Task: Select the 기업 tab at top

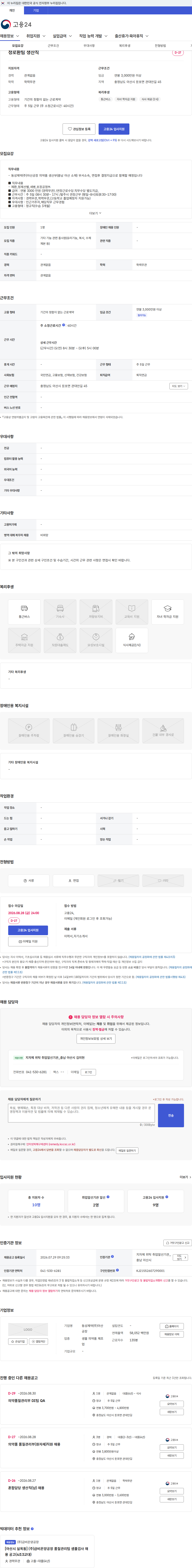Action: coord(36,10)
